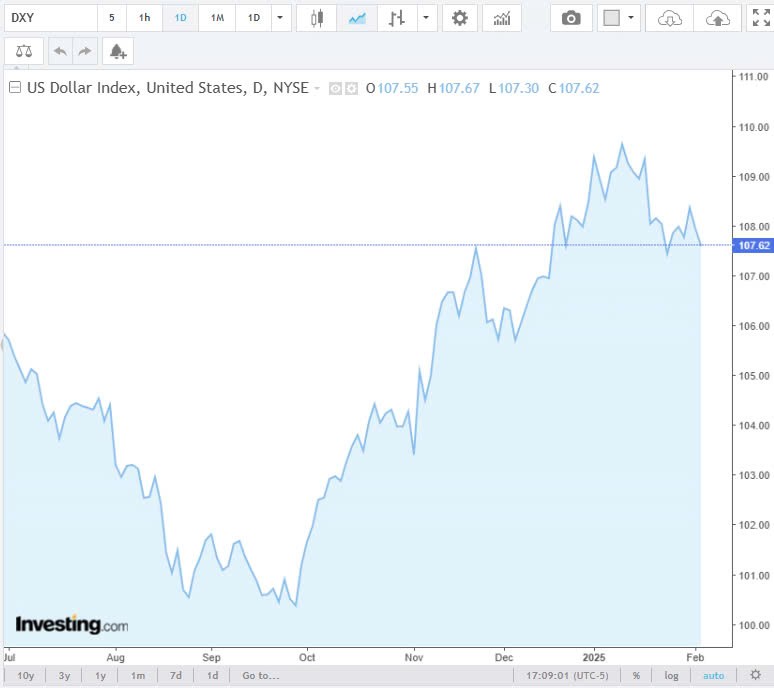Switch to the area chart style
Screen dimensions: 774x688
[356, 18]
